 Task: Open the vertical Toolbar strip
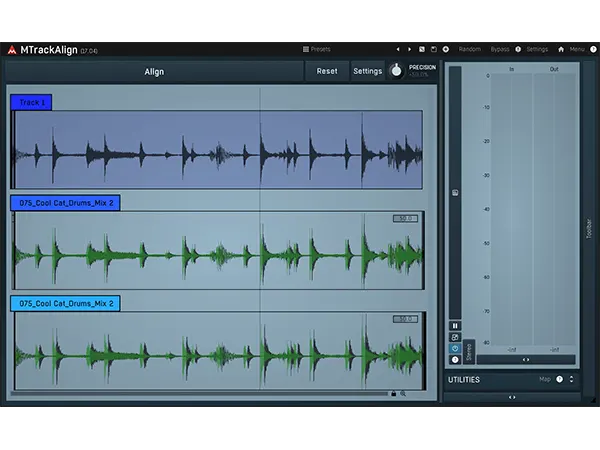tap(589, 229)
